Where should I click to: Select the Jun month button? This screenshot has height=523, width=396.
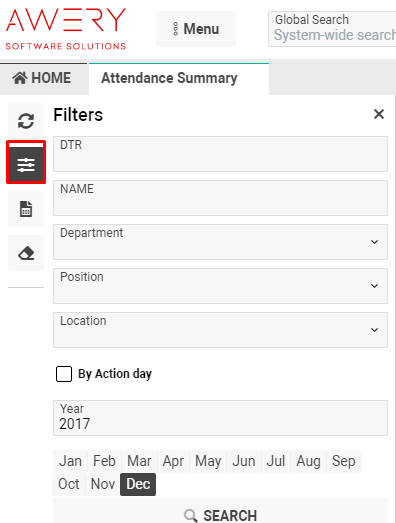[244, 461]
